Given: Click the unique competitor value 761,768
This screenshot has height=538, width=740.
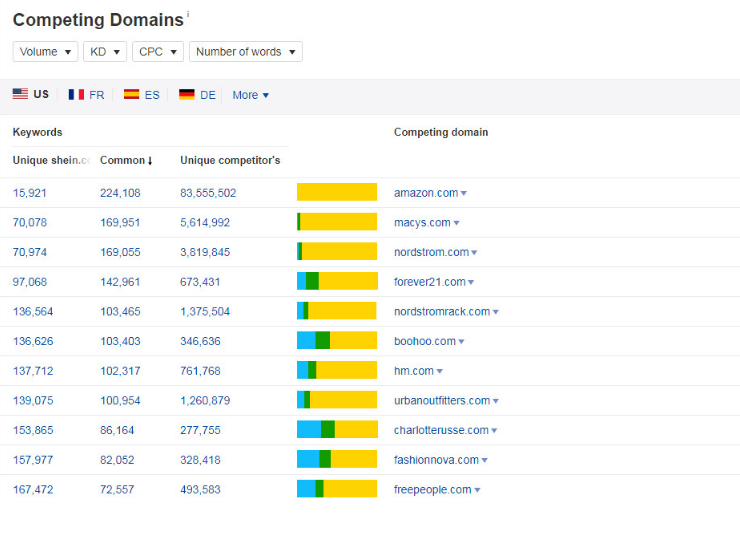Looking at the screenshot, I should pos(200,371).
